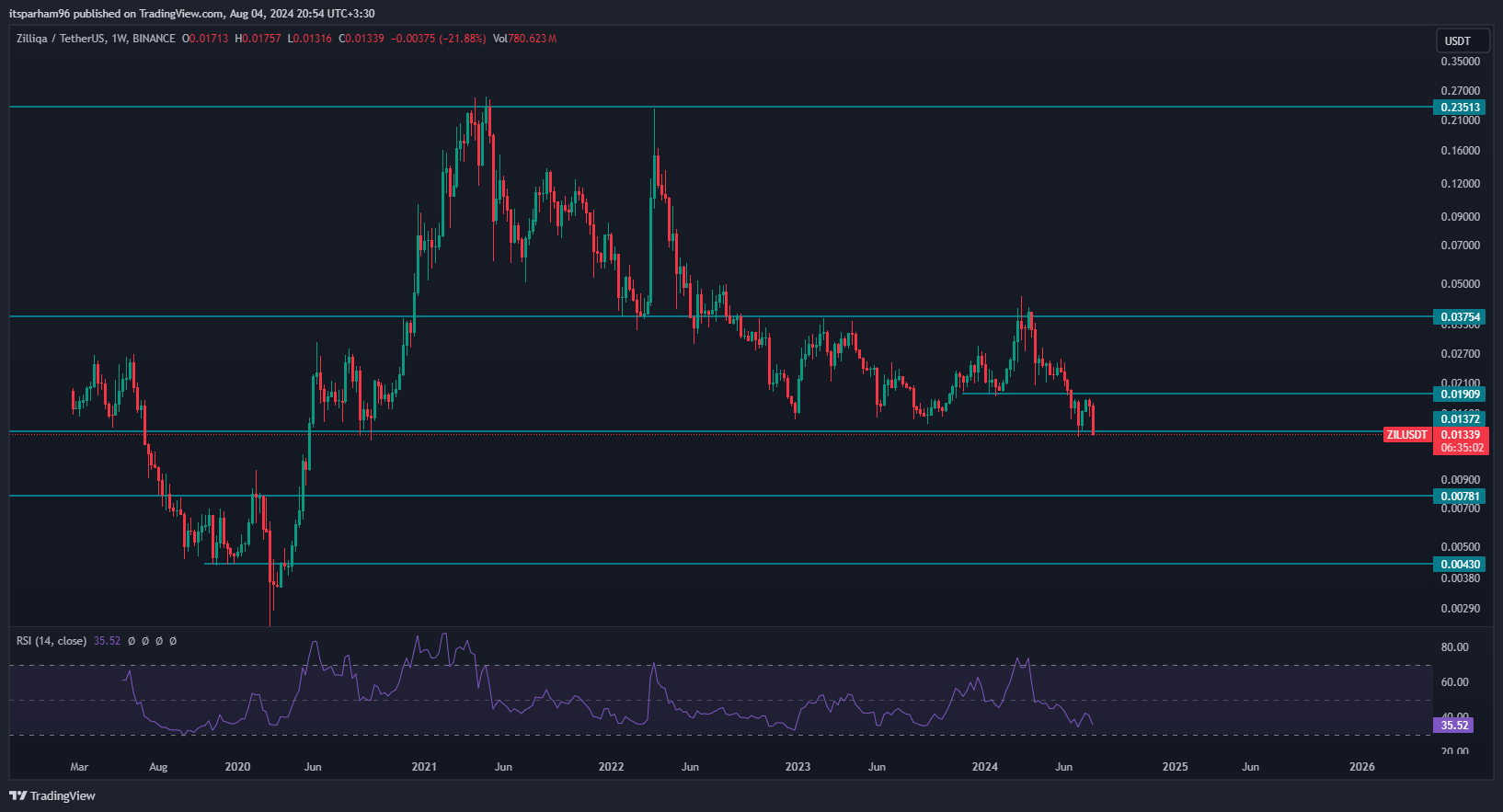Click the 80.00 RSI scale value
The height and width of the screenshot is (812, 1503).
pos(1454,647)
